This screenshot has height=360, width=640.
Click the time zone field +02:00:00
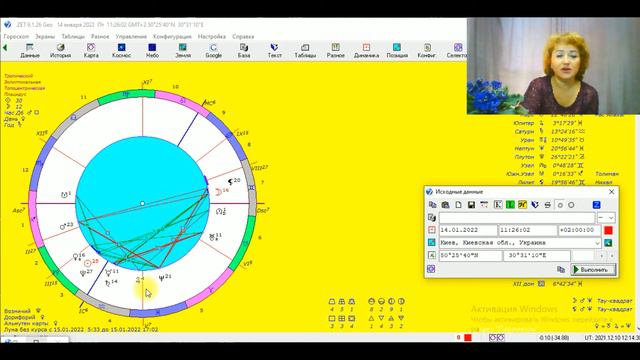tap(580, 230)
